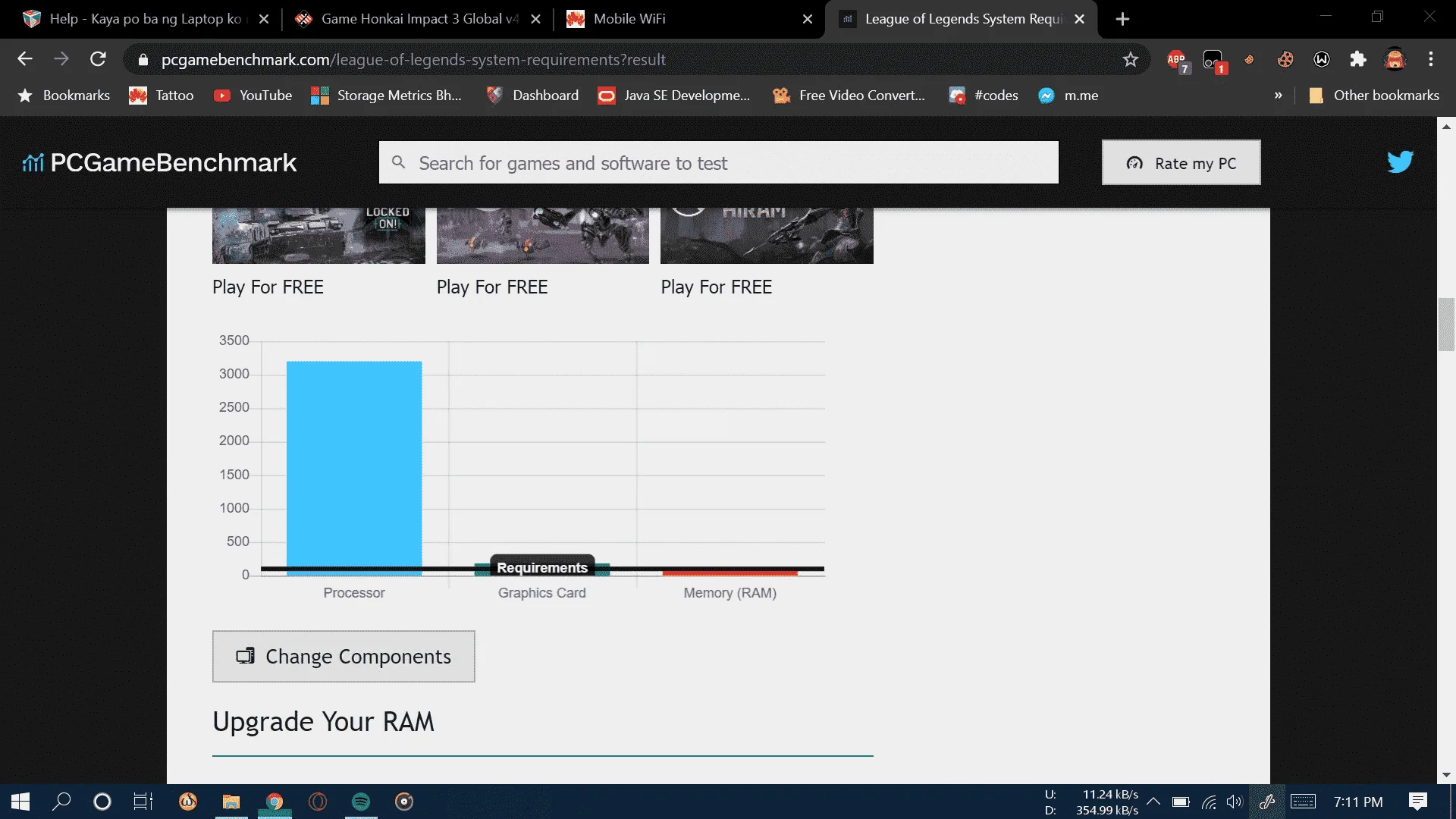Open the #codes bookmark

(984, 96)
